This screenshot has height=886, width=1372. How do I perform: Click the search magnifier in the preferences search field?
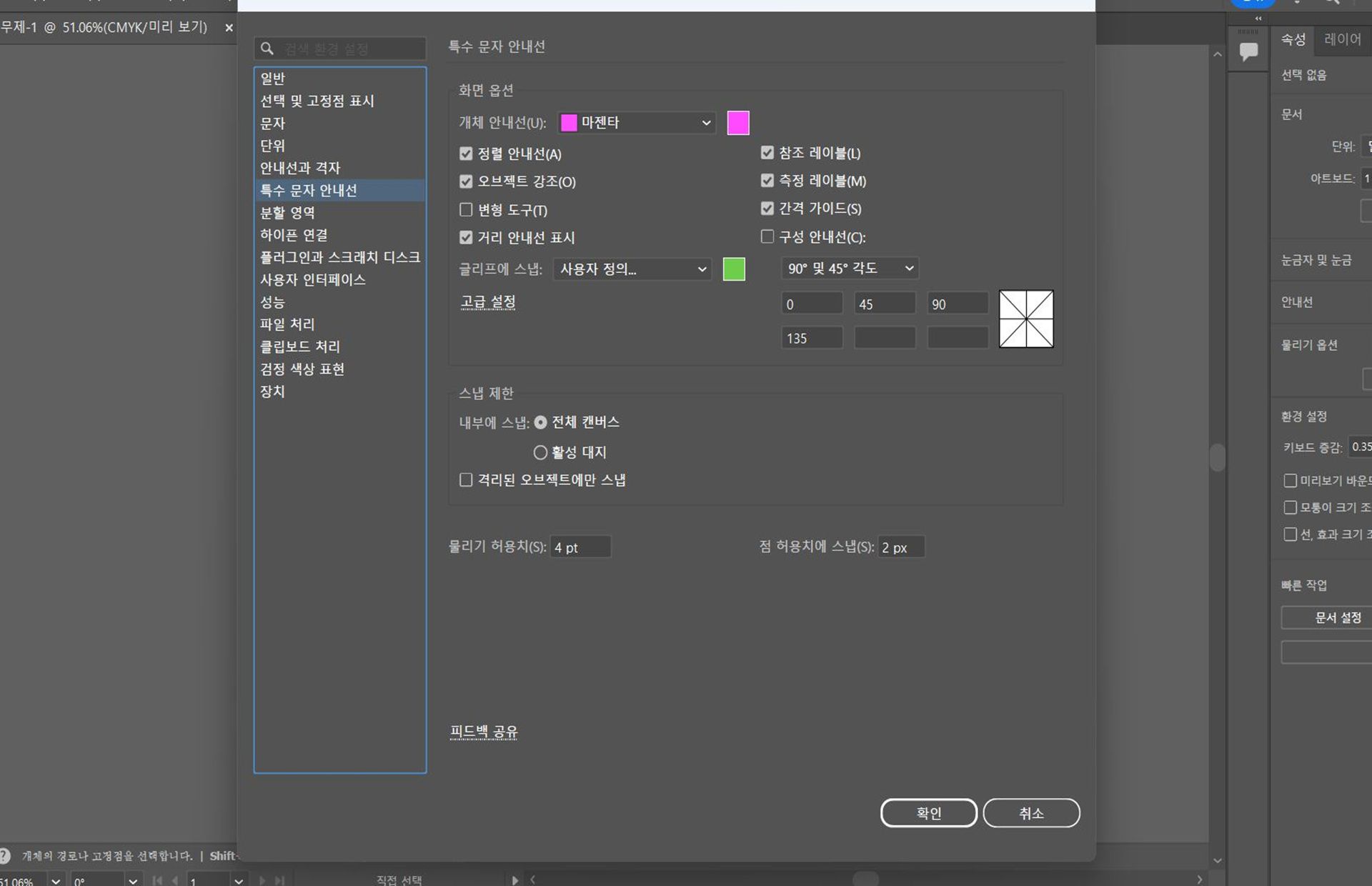267,48
